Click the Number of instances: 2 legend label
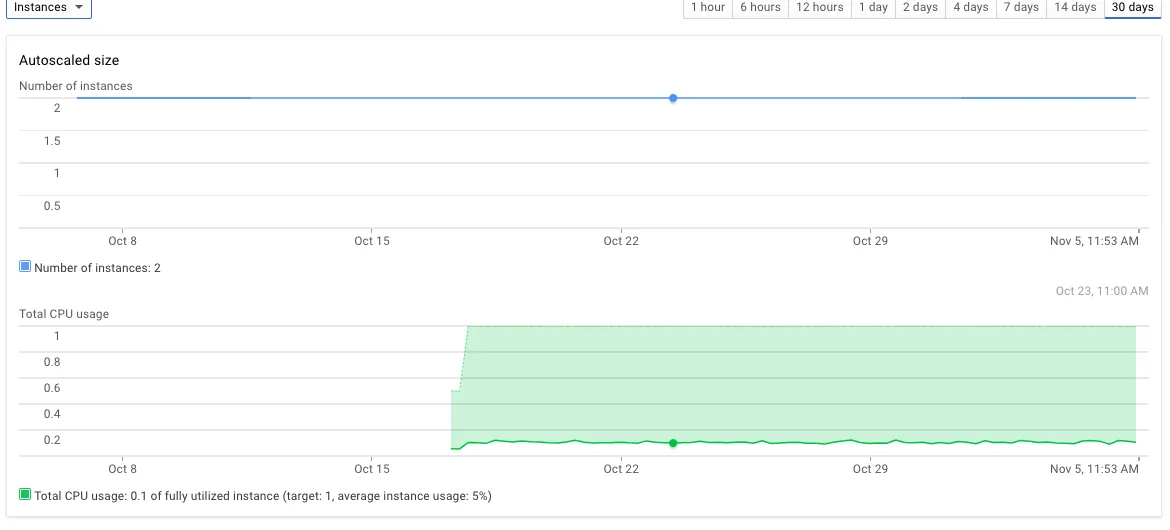 97,267
